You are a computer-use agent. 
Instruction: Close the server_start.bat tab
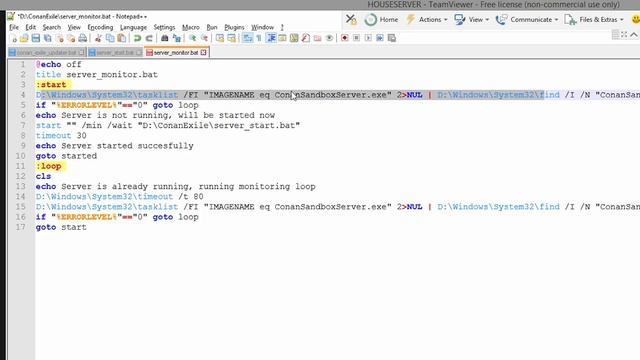tap(139, 53)
